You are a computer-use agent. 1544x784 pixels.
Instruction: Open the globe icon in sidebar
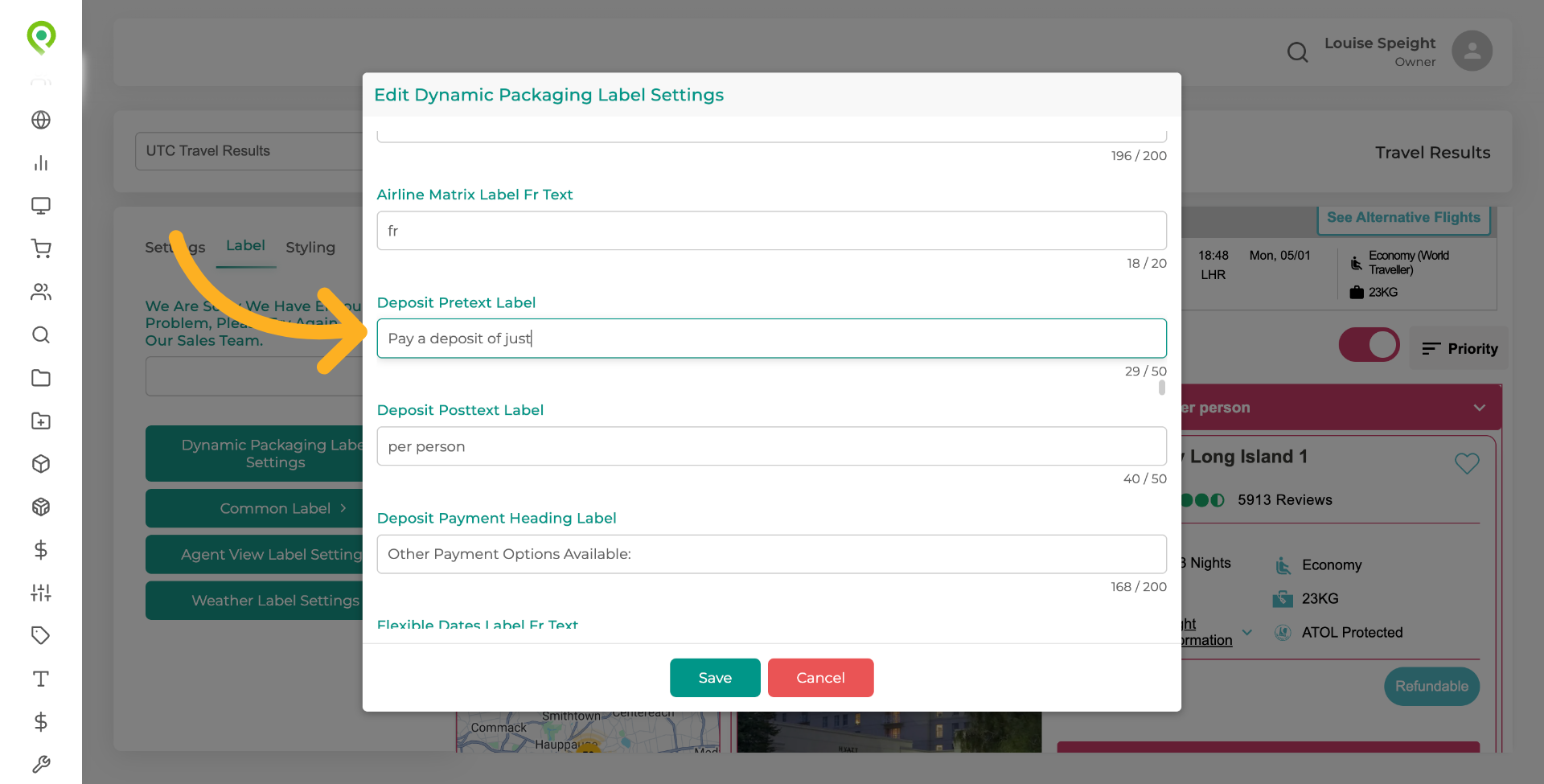pyautogui.click(x=41, y=120)
